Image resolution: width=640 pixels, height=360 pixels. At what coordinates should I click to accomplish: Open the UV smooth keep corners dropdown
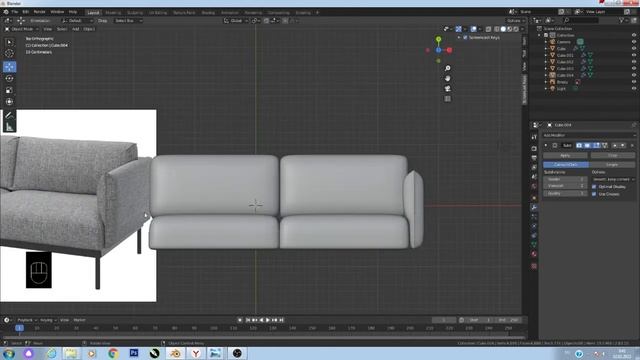point(613,179)
